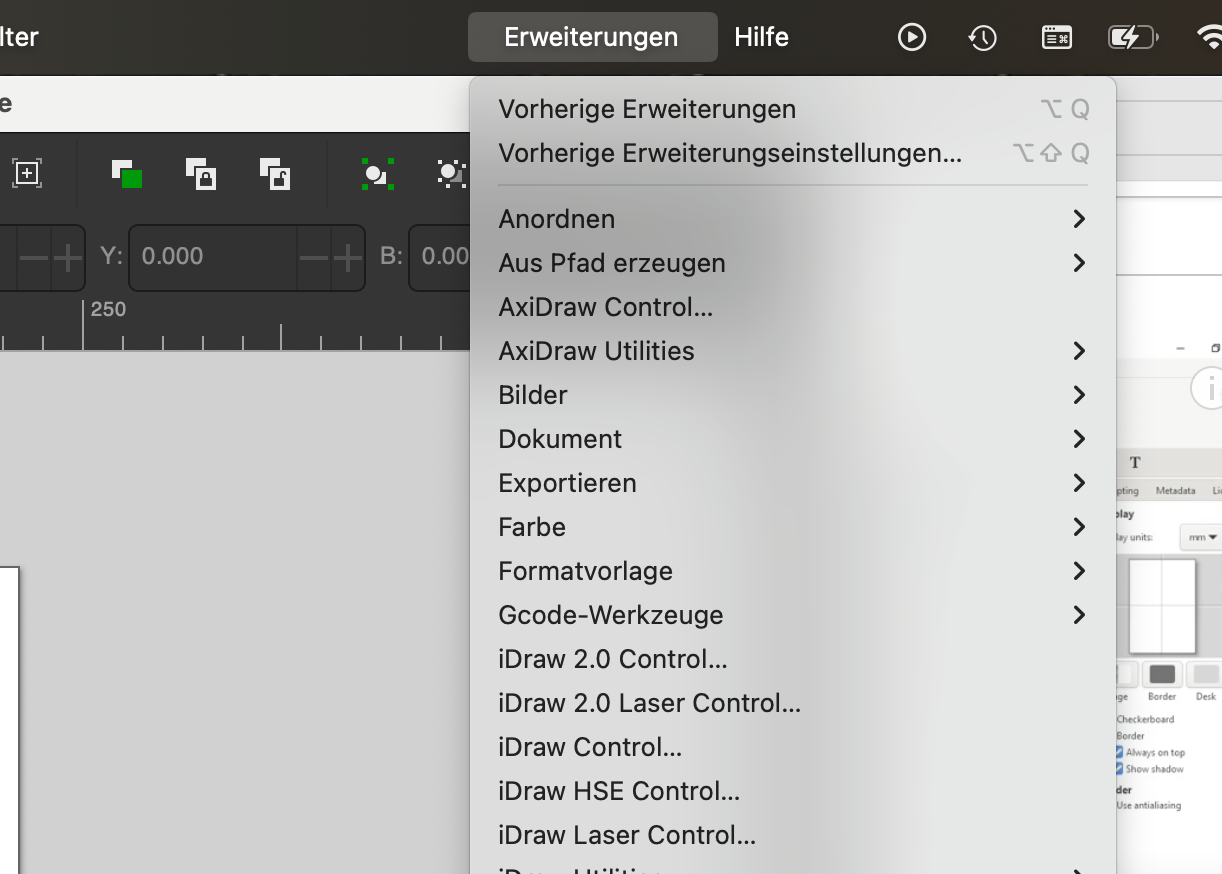Click the locked overlapping squares icon
This screenshot has height=874, width=1222.
[x=201, y=174]
